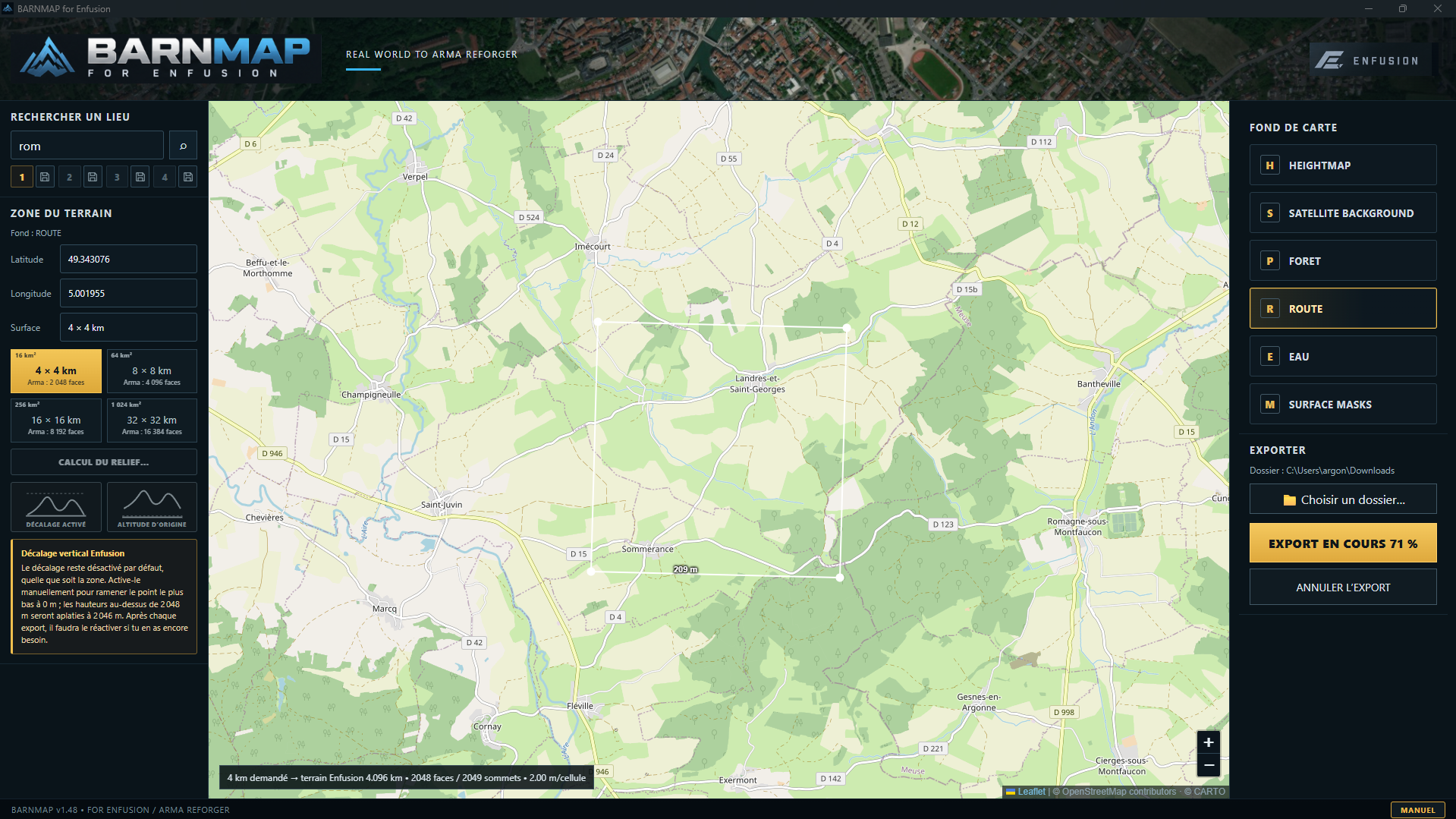The image size is (1456, 819).
Task: Focus the Latitude value field
Action: 128,259
